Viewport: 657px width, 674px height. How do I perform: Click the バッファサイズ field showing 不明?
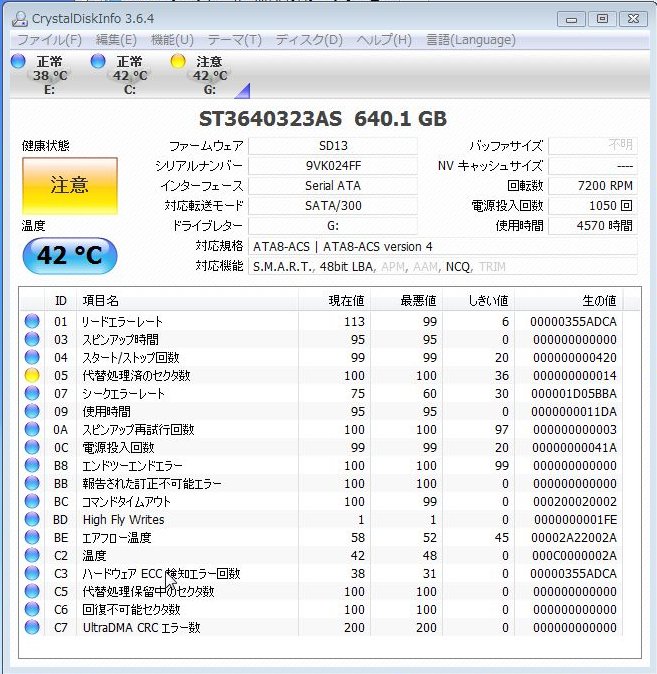(593, 146)
